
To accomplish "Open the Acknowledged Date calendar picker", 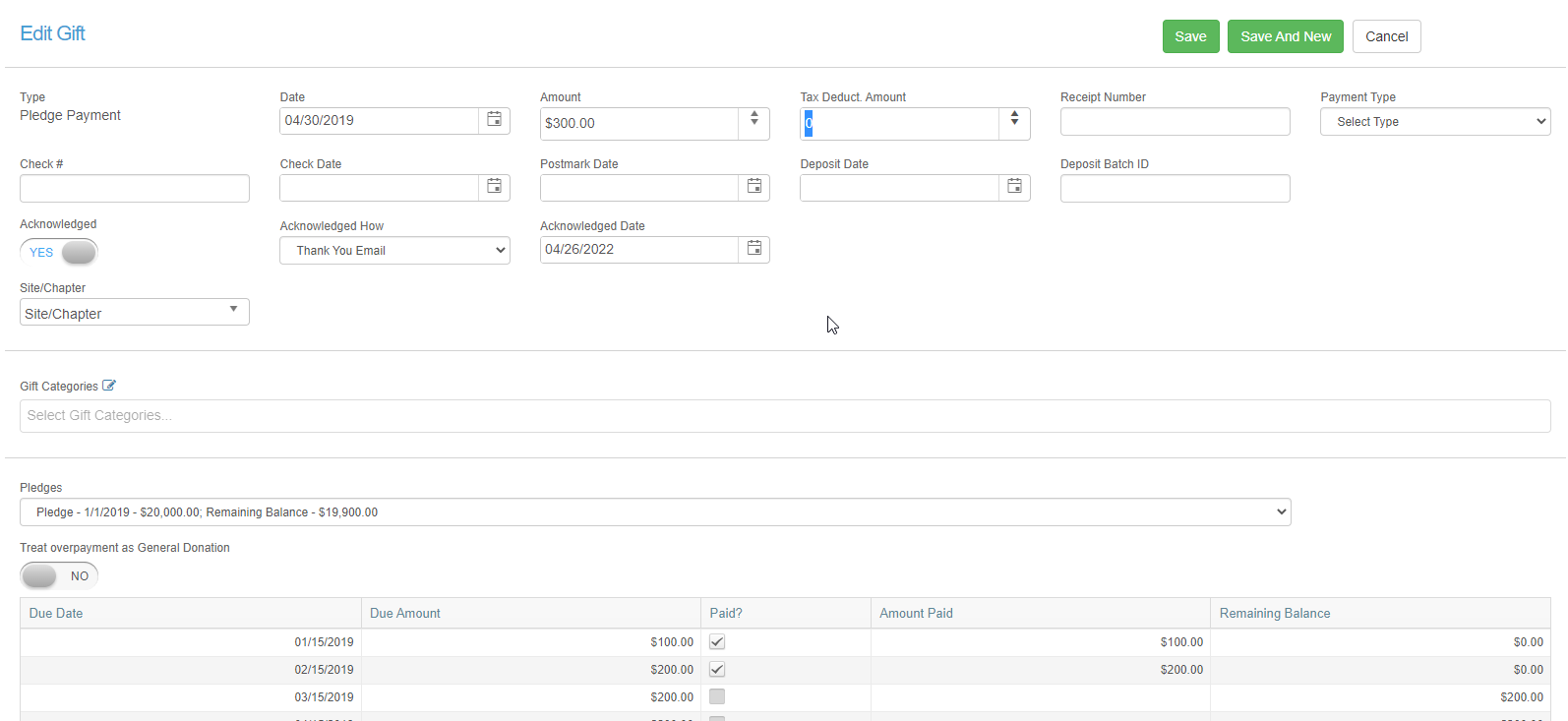I will point(754,249).
